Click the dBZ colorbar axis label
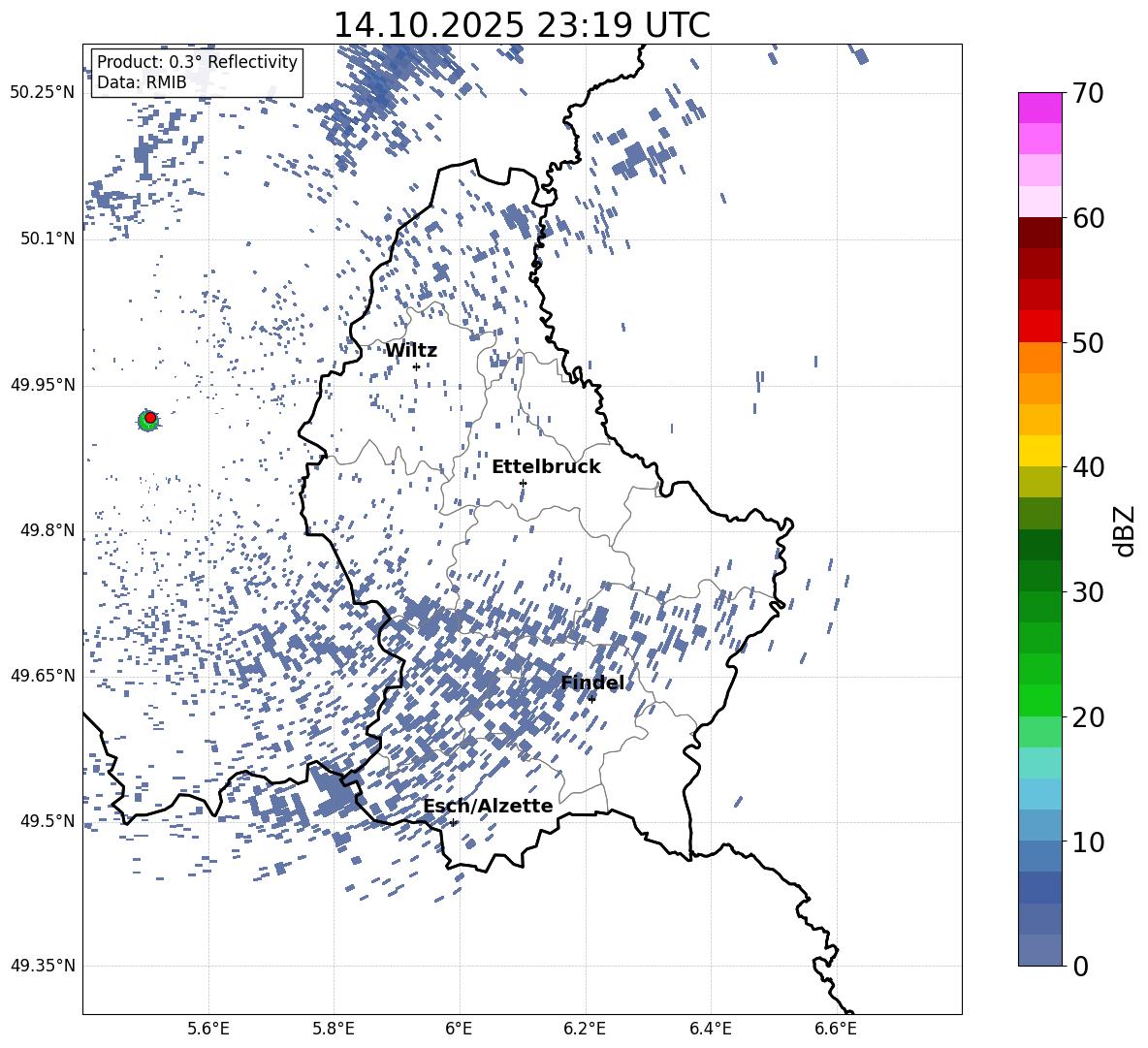Screen dimensions: 1148x1048 [1125, 530]
